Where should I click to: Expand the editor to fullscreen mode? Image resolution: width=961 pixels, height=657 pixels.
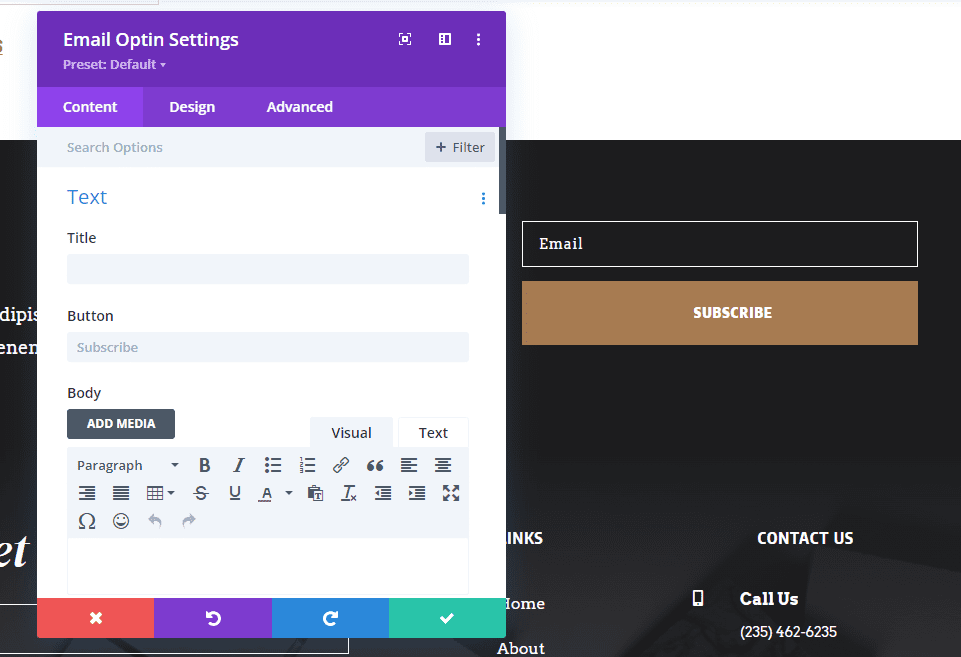[450, 492]
